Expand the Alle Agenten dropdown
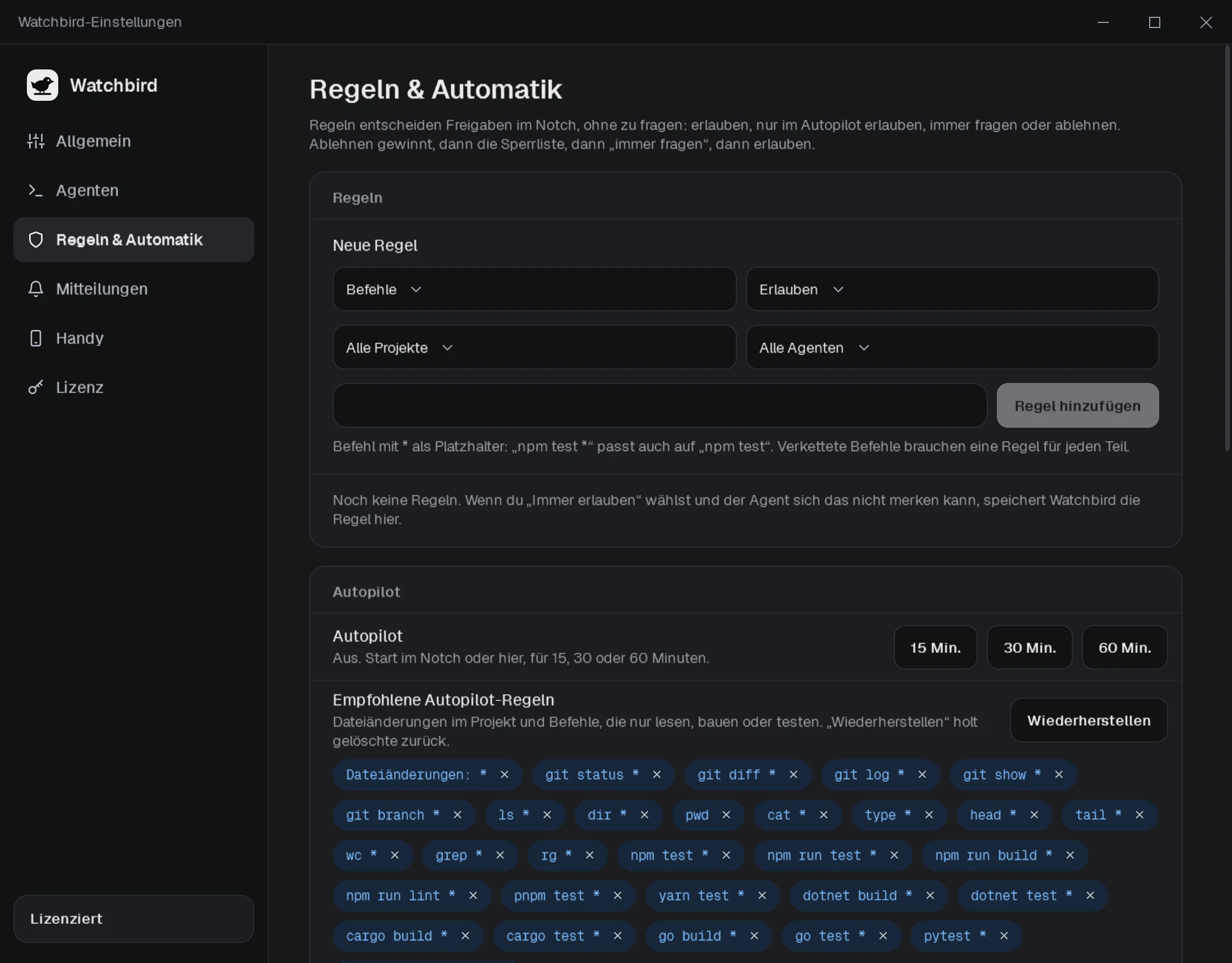 coord(952,348)
